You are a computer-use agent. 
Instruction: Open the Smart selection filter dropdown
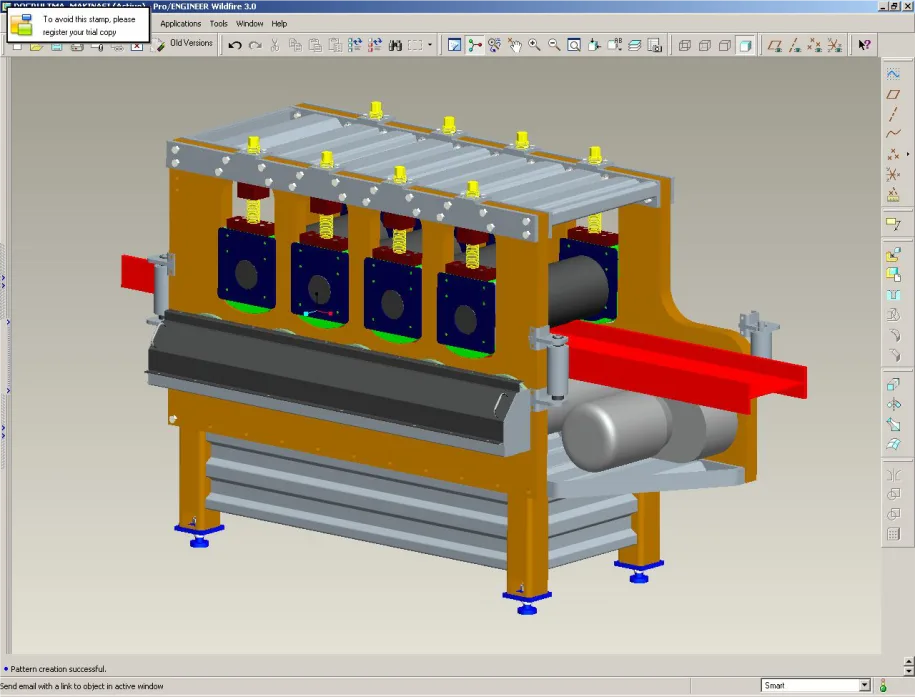point(816,685)
